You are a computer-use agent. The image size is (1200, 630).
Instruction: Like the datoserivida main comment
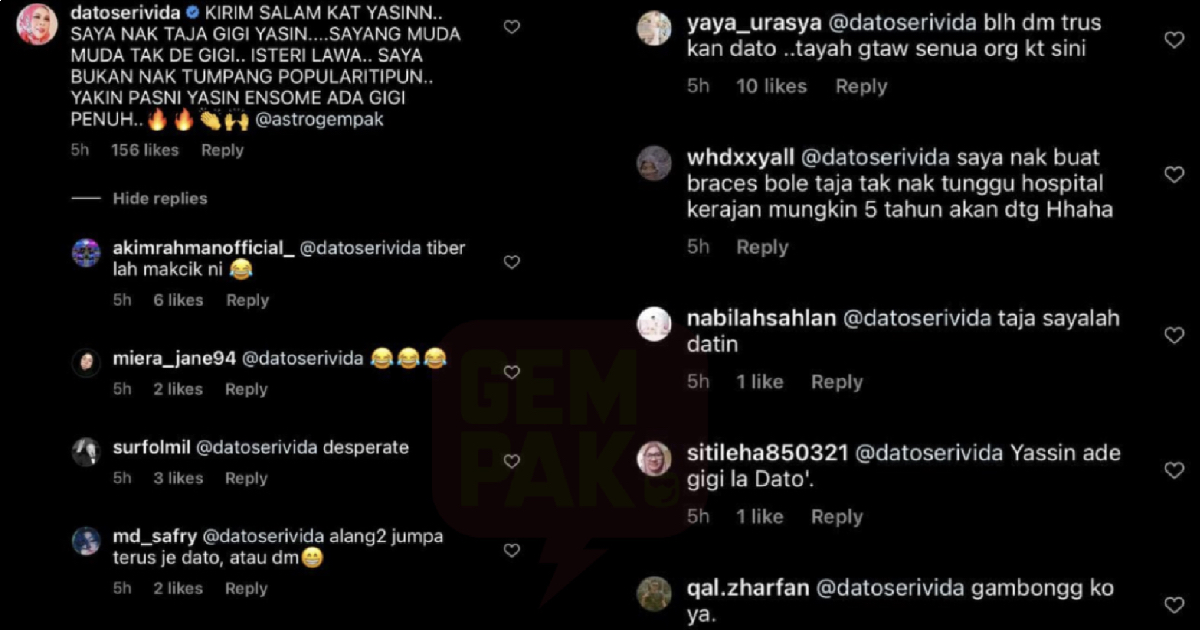512,27
